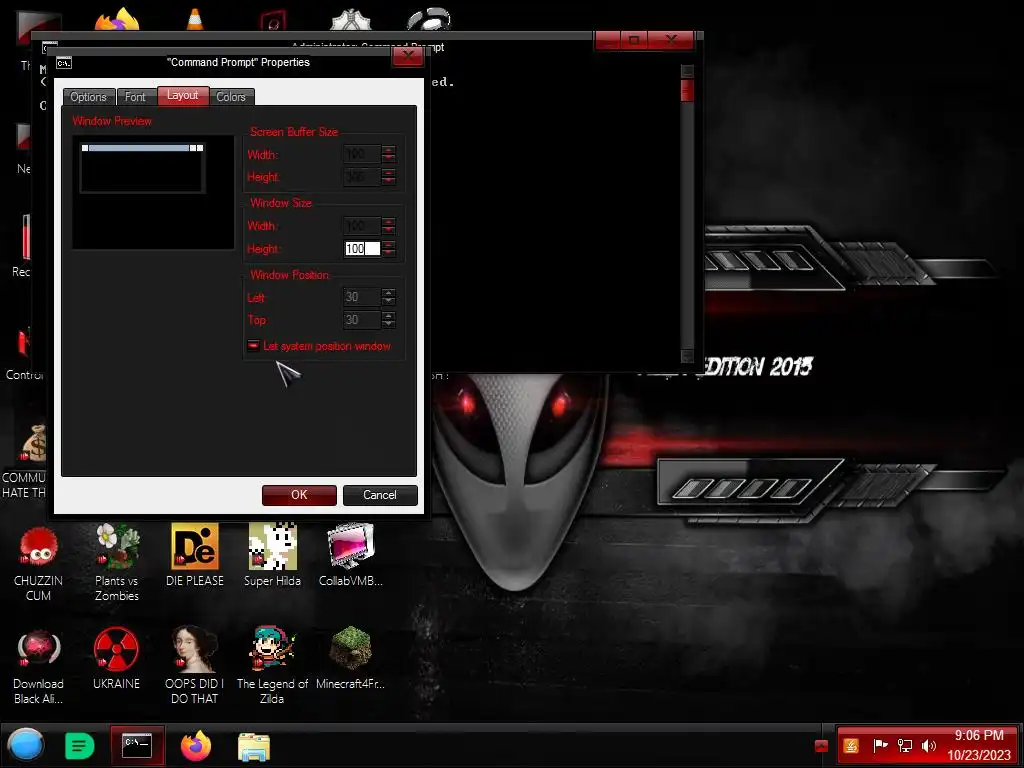This screenshot has width=1024, height=768.
Task: Open File Explorer folder icon on taskbar
Action: point(253,747)
